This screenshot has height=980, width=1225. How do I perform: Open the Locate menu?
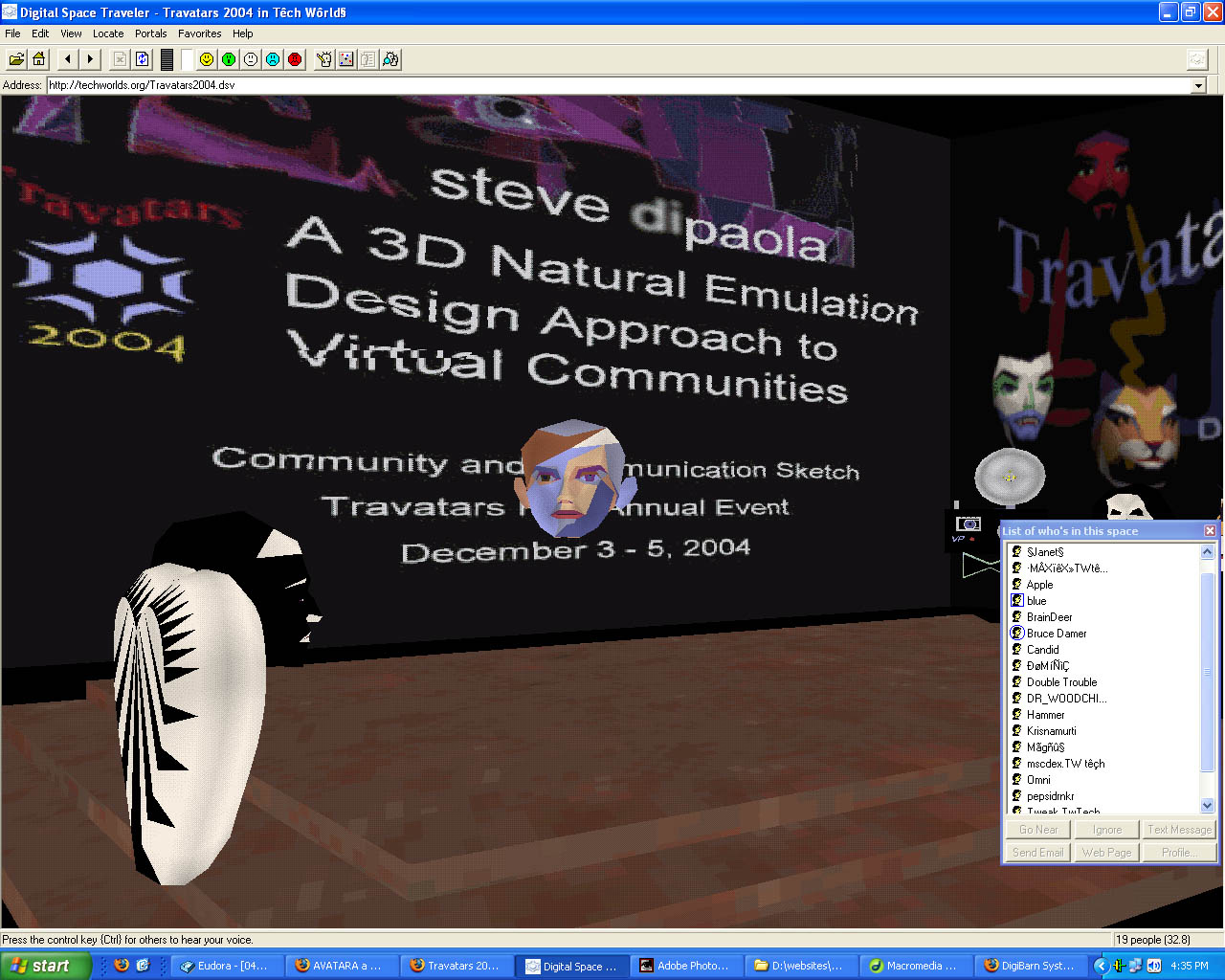(108, 33)
